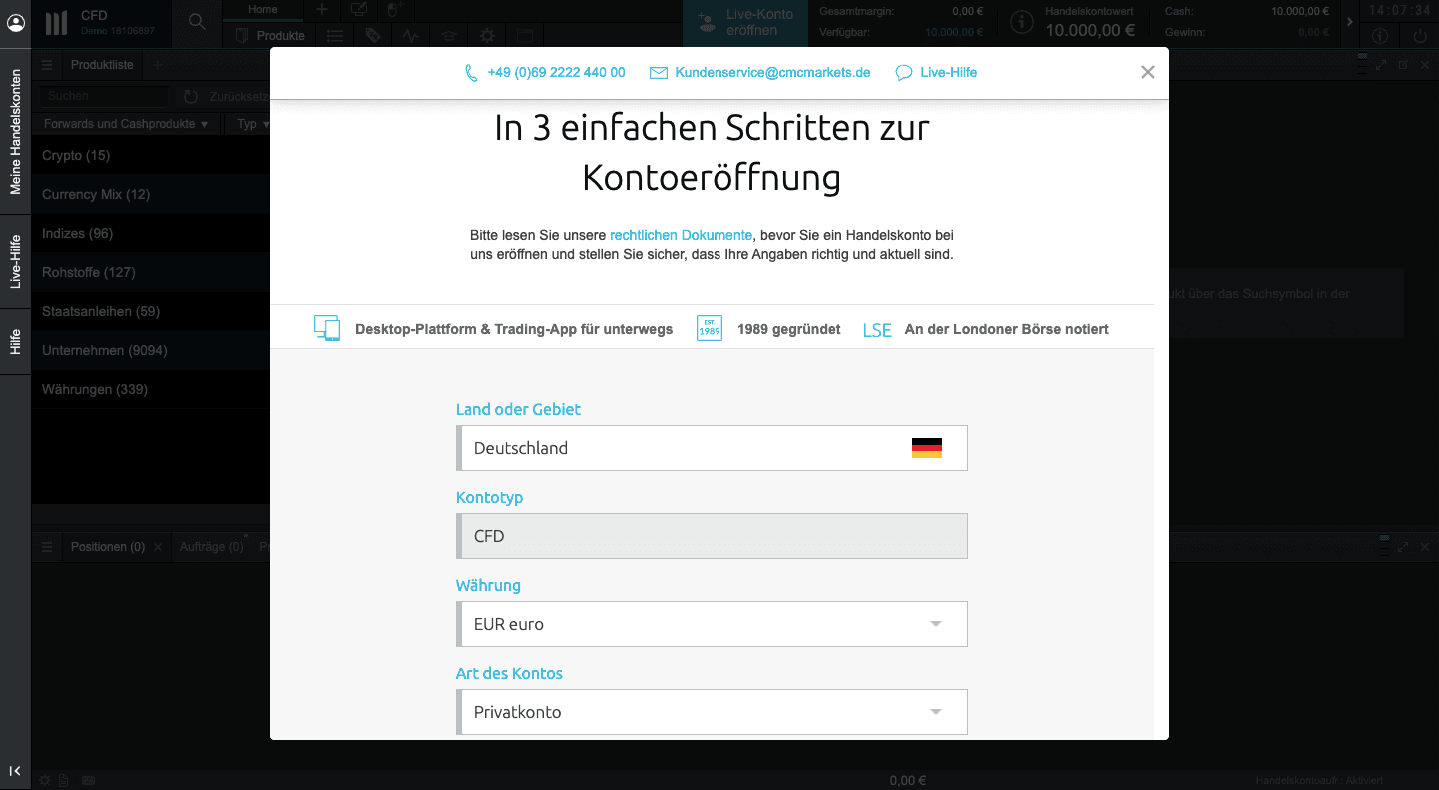This screenshot has height=790, width=1439.
Task: Expand account summary with arrow near Cash
Action: tap(1350, 22)
